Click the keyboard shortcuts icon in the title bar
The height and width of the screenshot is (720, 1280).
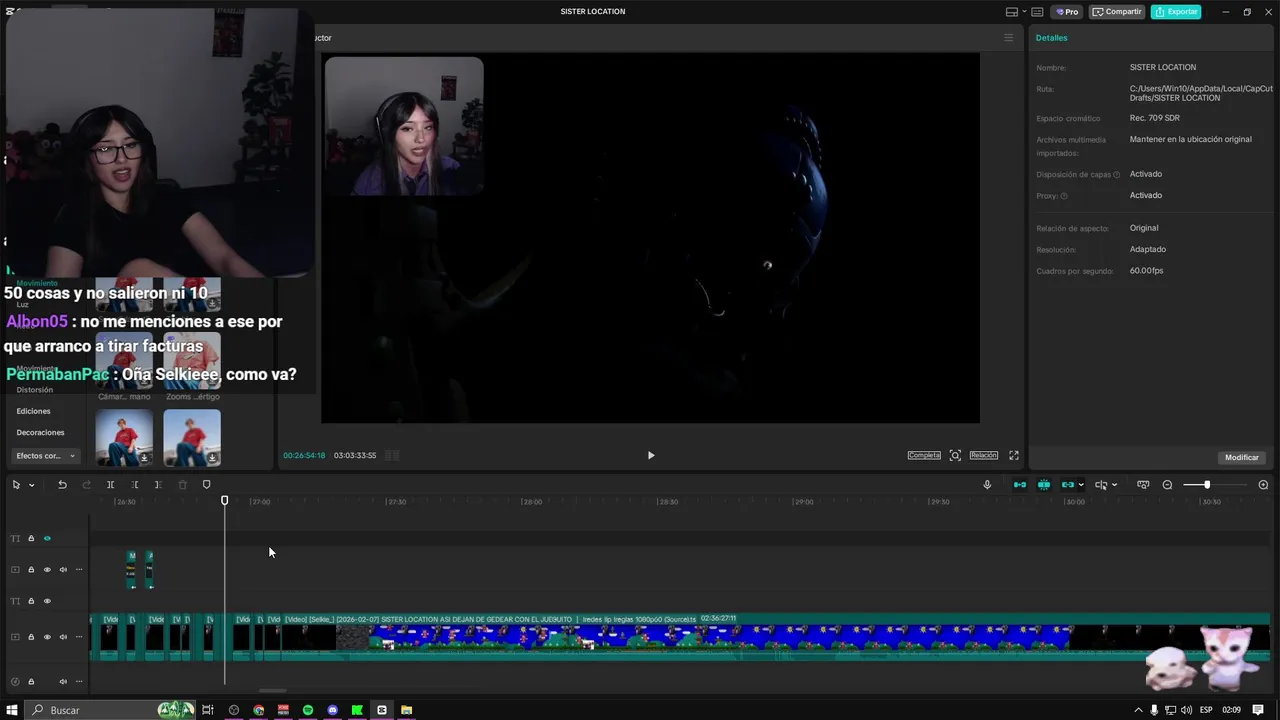coord(1037,12)
